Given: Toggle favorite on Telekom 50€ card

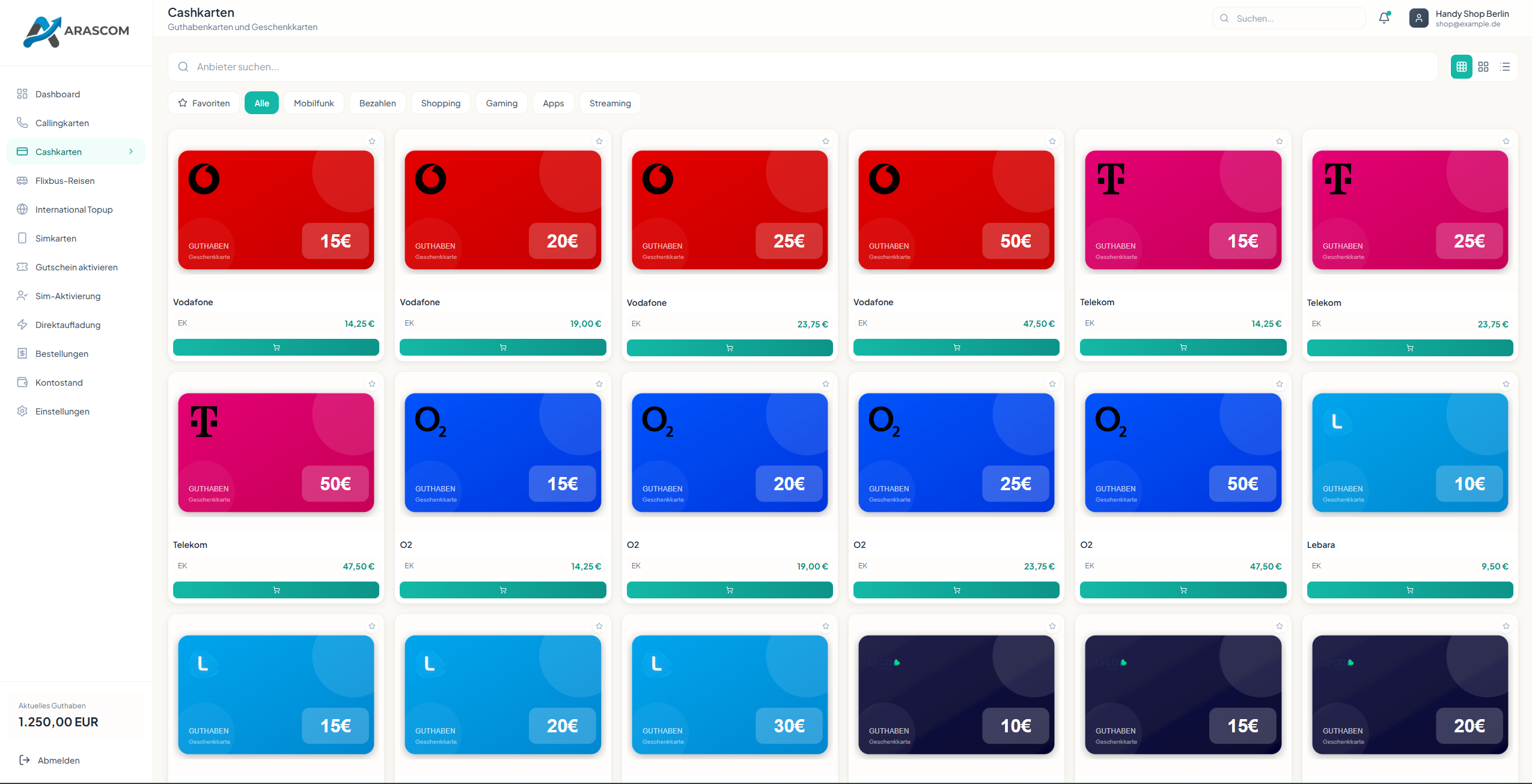Looking at the screenshot, I should pos(372,384).
